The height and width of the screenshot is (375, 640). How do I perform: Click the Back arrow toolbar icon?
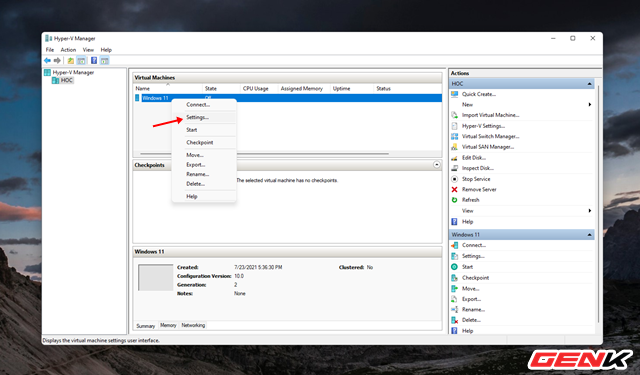coord(47,60)
